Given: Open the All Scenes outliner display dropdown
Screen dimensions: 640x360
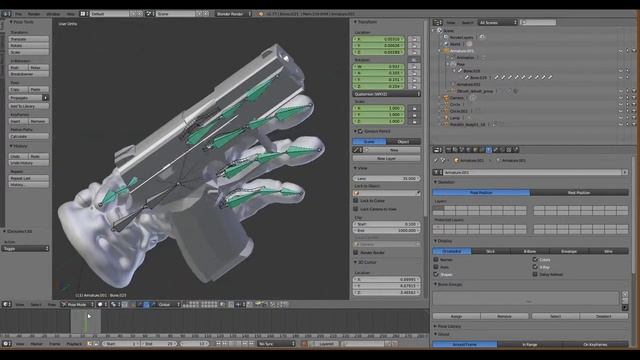Looking at the screenshot, I should tap(498, 22).
